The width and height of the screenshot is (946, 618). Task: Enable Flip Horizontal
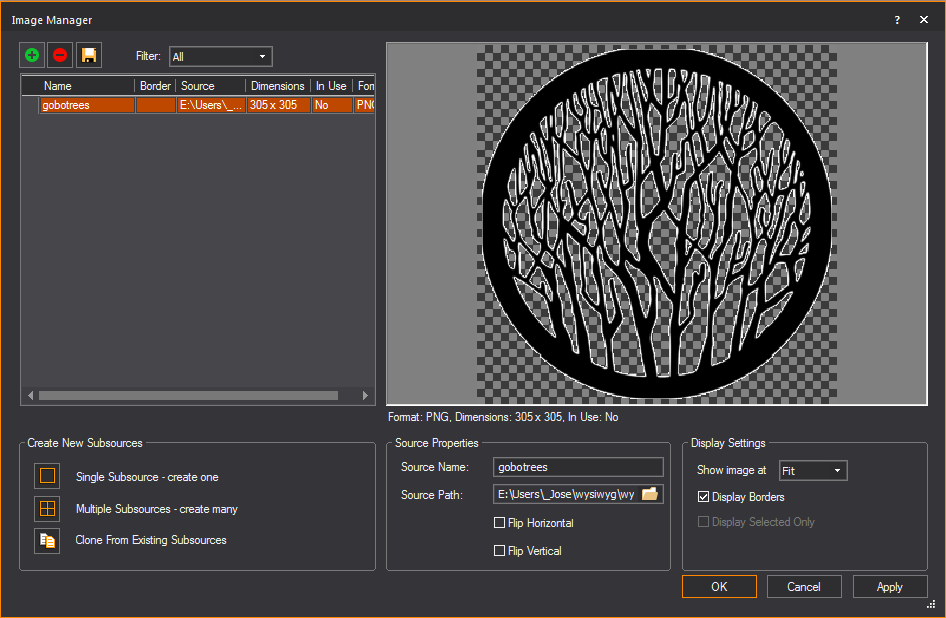coord(499,522)
